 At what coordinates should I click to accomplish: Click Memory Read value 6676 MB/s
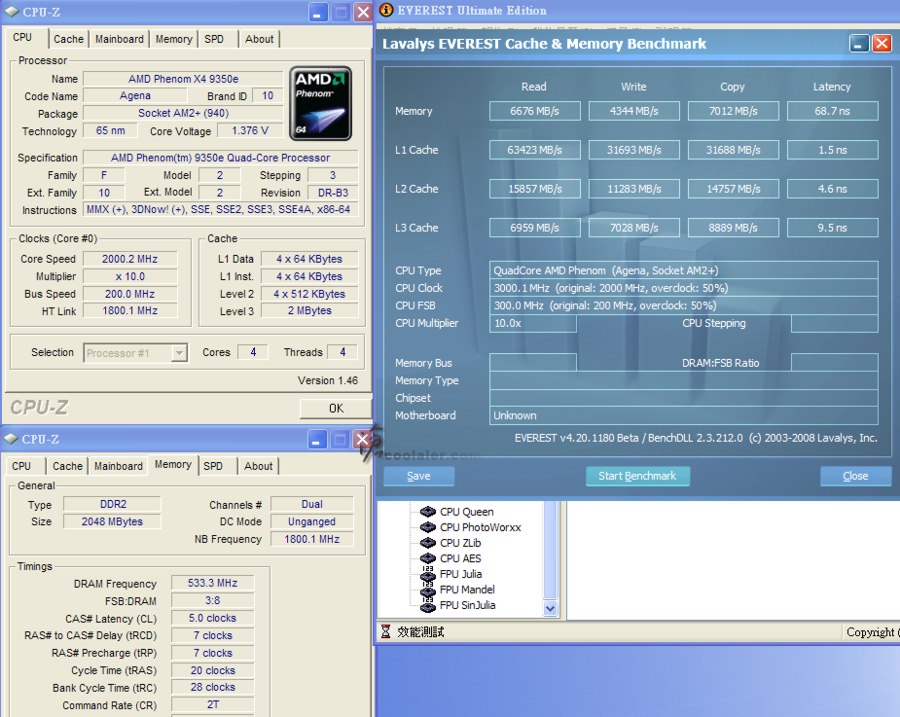(x=534, y=111)
